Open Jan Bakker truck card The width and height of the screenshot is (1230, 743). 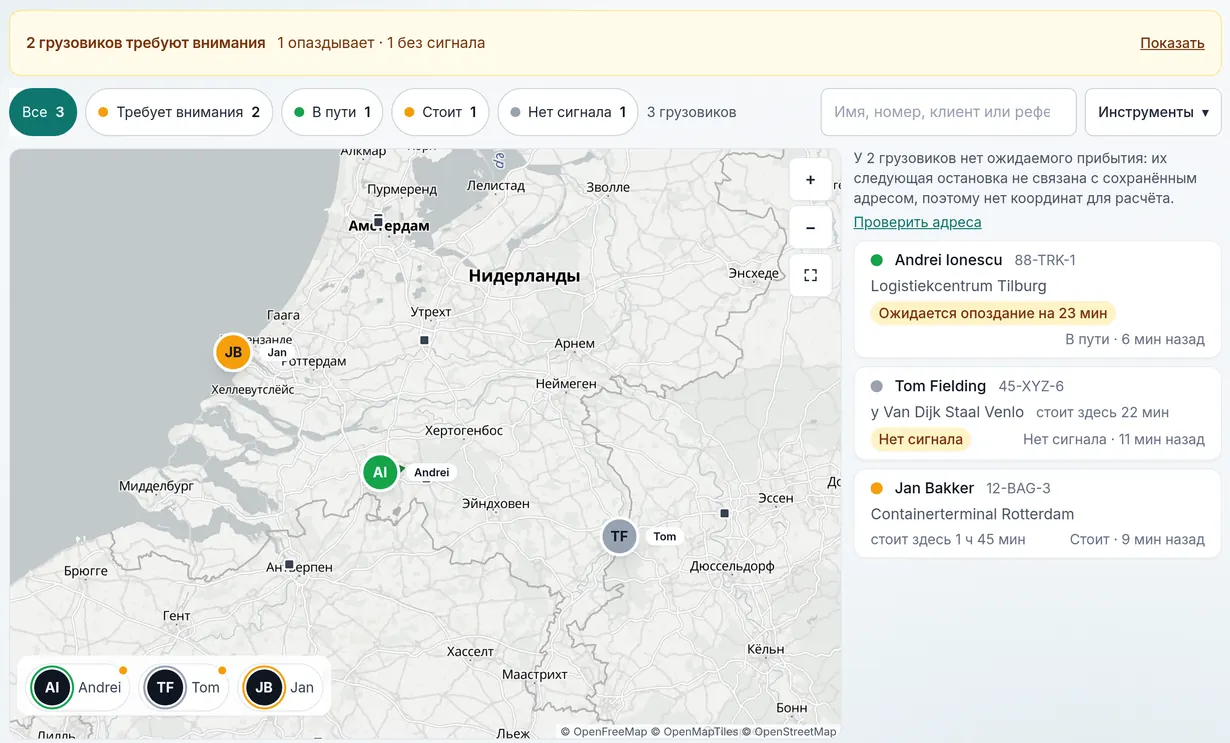click(x=1037, y=513)
